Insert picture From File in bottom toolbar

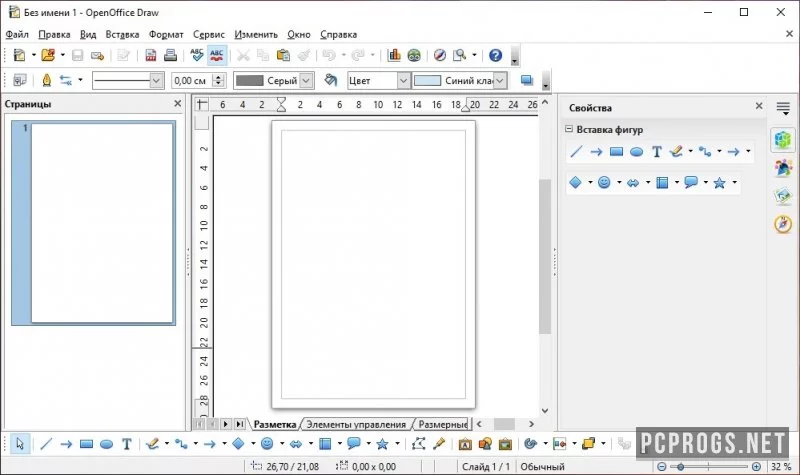(x=485, y=444)
